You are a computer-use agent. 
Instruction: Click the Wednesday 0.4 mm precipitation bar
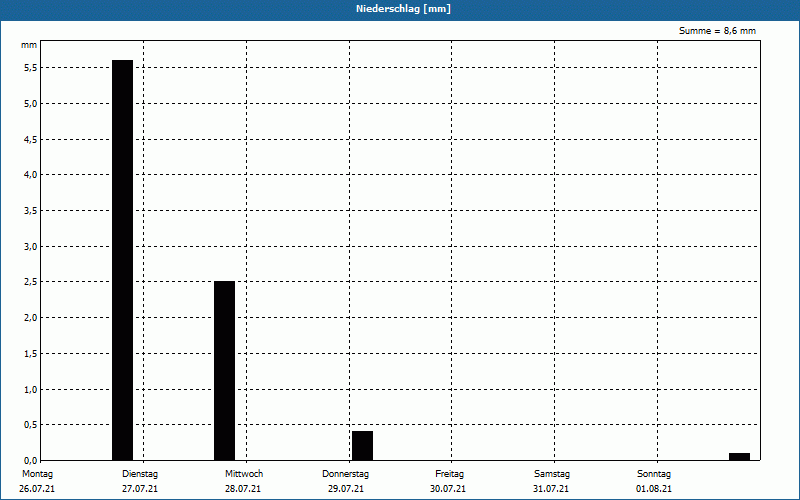[x=362, y=445]
